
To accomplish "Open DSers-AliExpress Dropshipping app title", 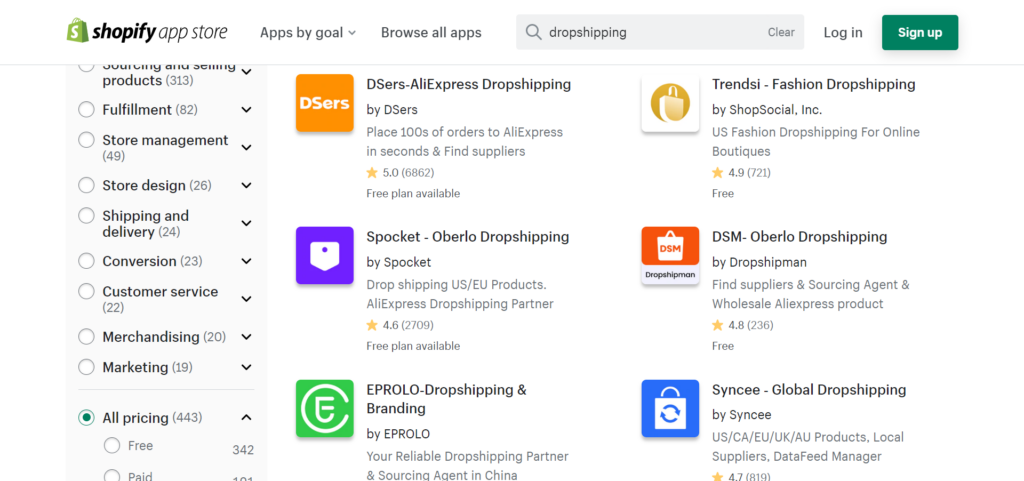I will [468, 84].
